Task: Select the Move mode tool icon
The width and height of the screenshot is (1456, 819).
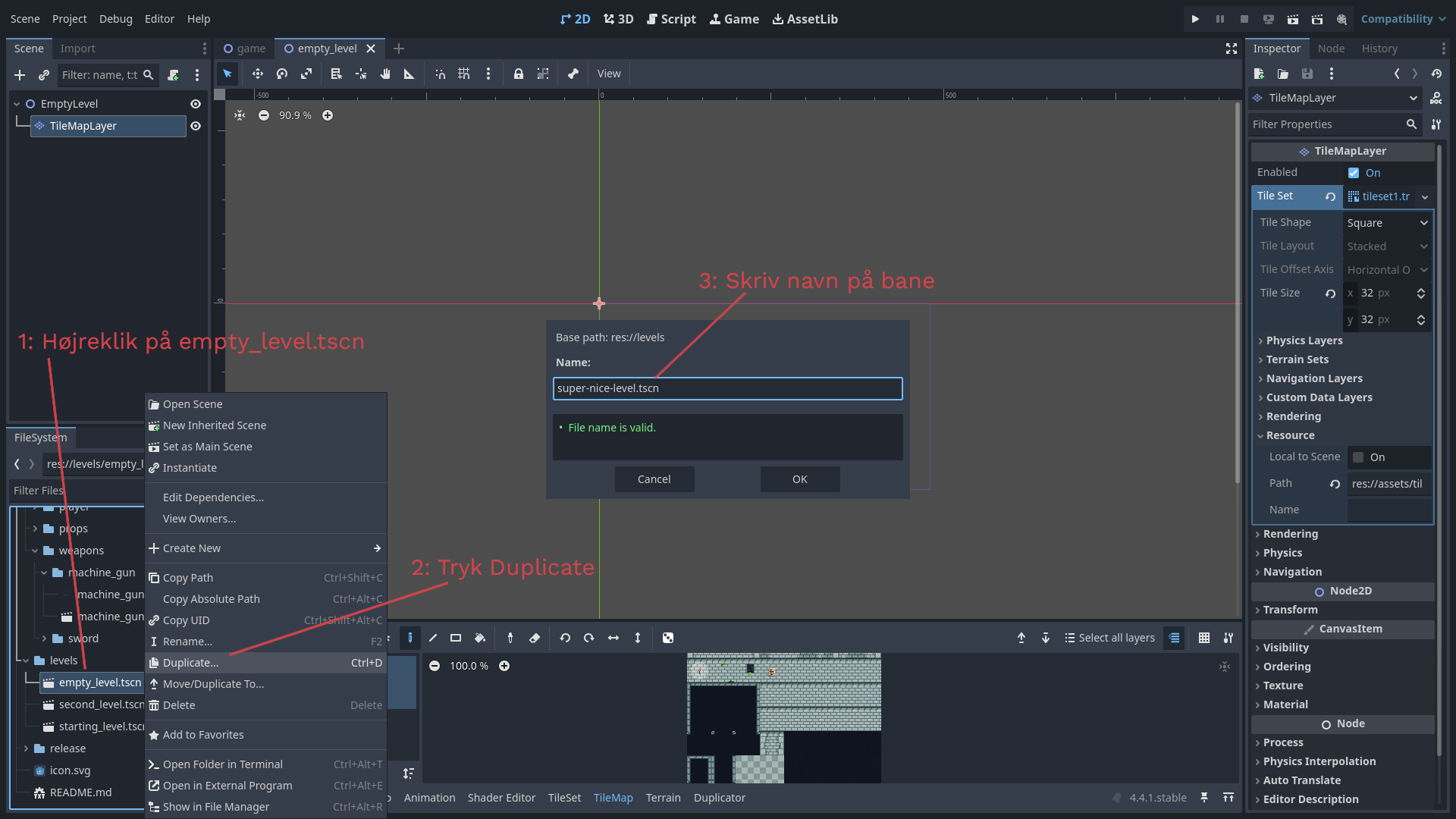Action: pos(257,74)
